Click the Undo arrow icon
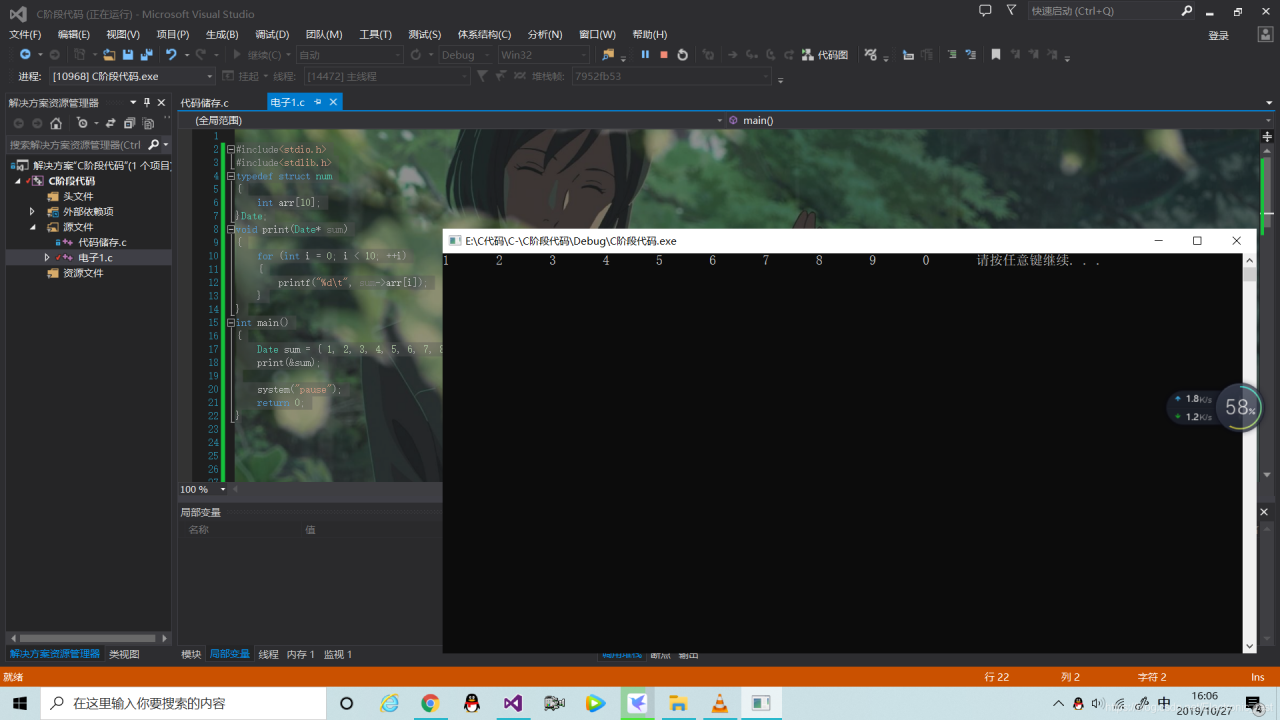 (171, 55)
